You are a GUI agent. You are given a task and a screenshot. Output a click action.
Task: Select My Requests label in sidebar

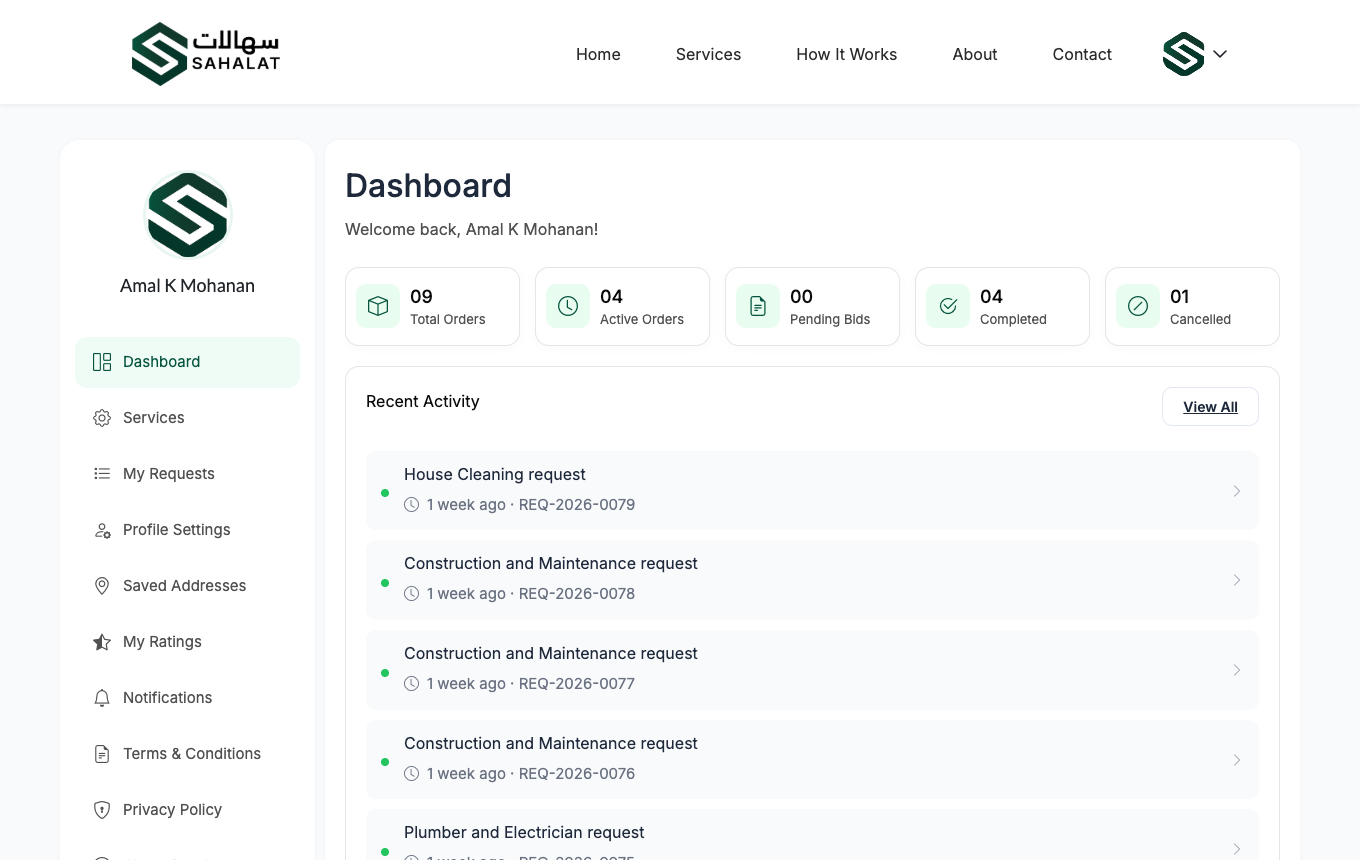click(169, 474)
